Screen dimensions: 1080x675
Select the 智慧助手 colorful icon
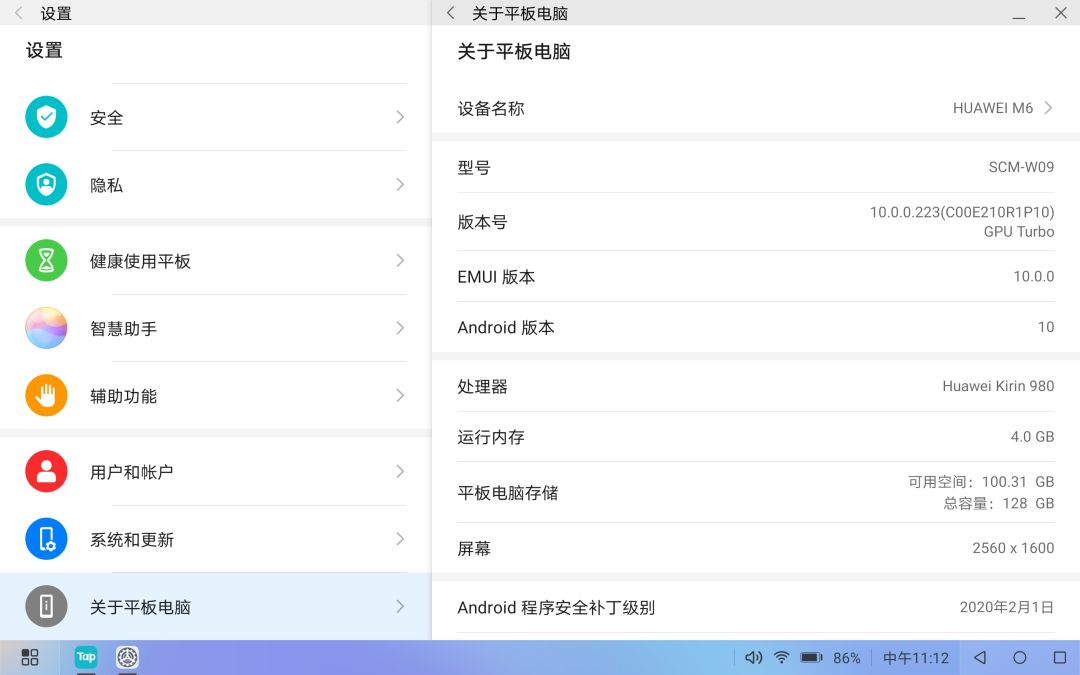click(46, 328)
